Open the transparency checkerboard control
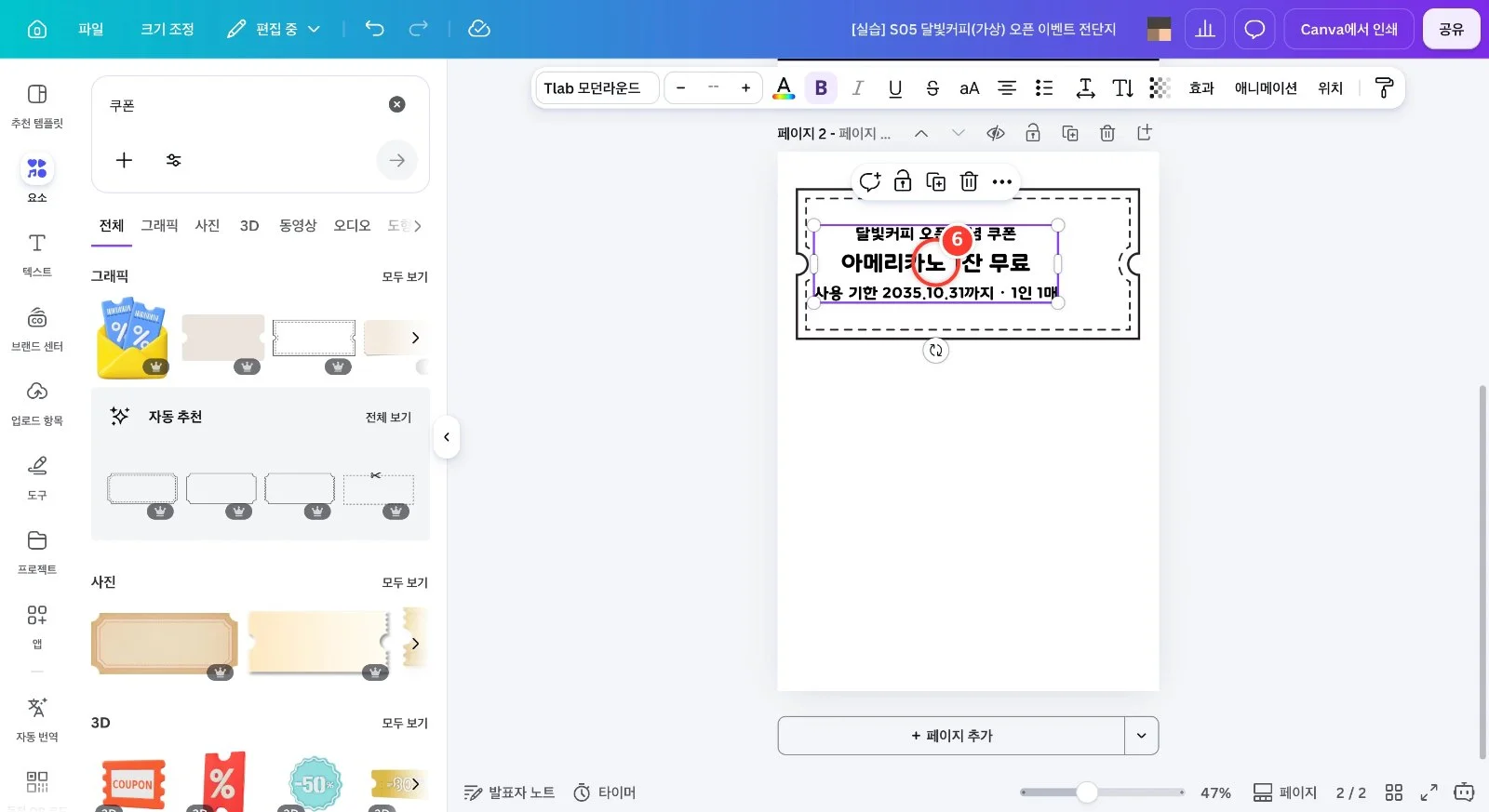The image size is (1489, 812). point(1160,87)
